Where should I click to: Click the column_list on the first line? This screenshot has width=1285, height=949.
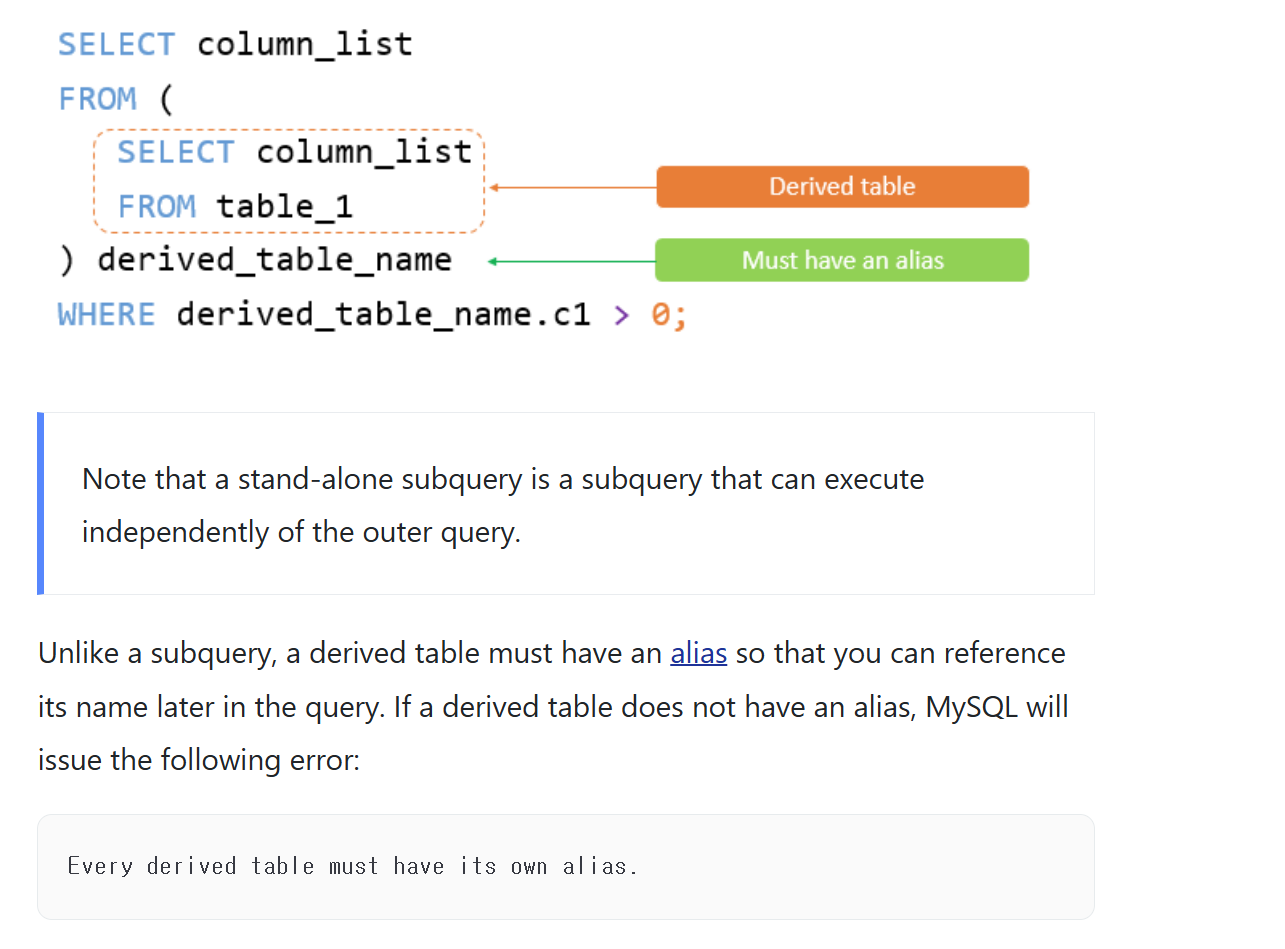click(x=305, y=45)
